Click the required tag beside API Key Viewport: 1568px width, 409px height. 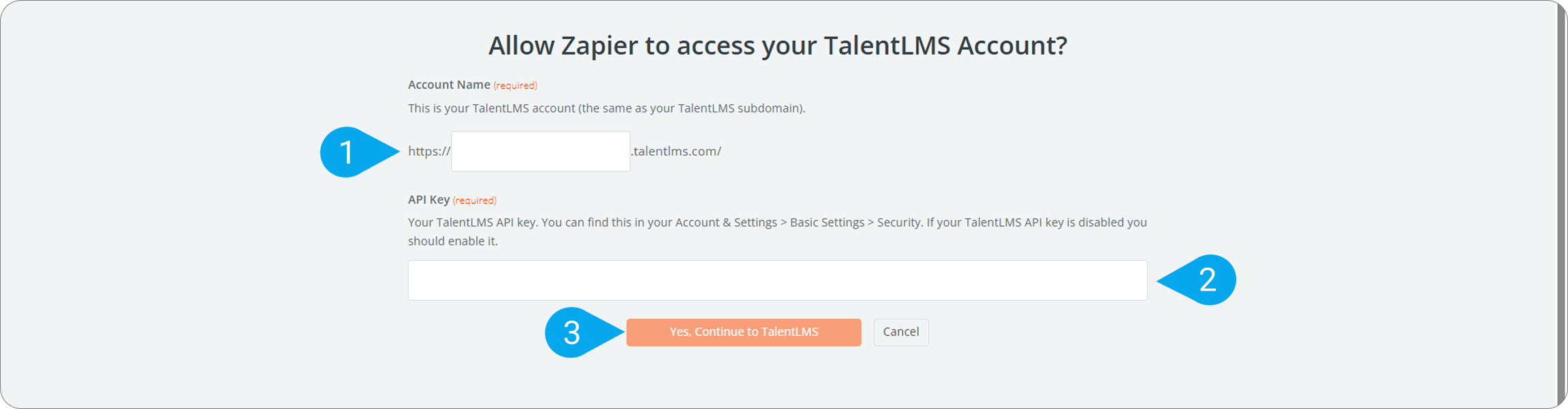pyautogui.click(x=474, y=201)
